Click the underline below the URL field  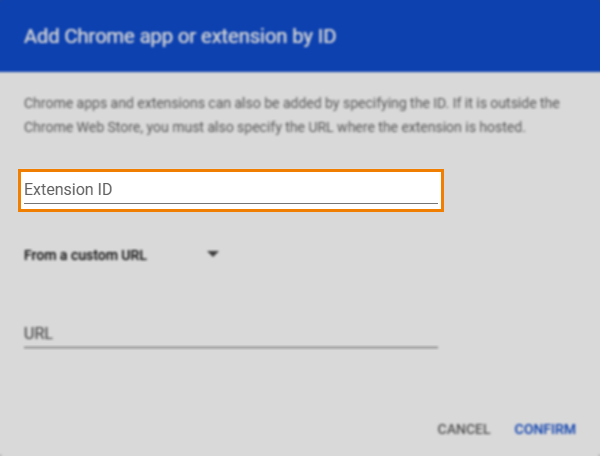point(230,347)
